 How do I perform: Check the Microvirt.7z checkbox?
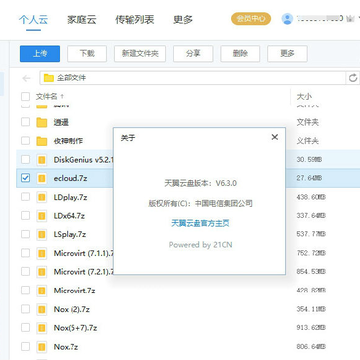[x=25, y=290]
